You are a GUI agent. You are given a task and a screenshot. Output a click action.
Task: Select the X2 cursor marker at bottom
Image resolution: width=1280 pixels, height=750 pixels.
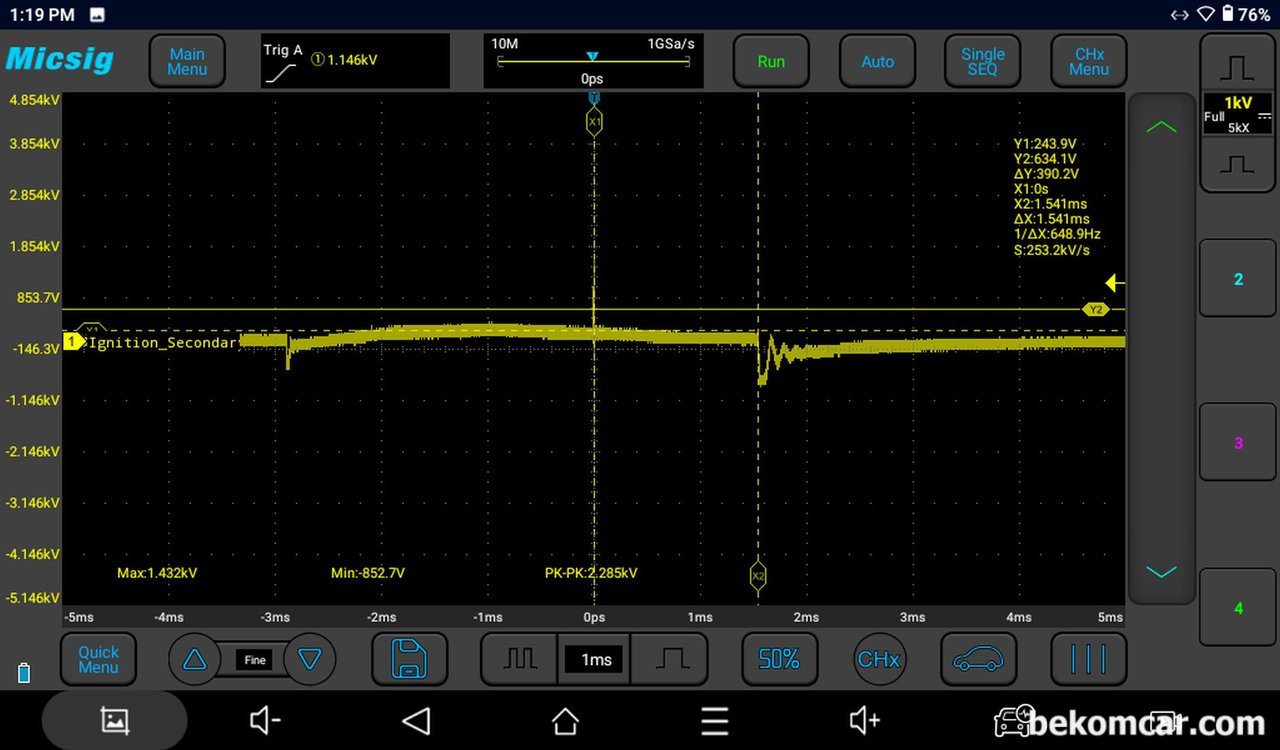click(x=758, y=576)
